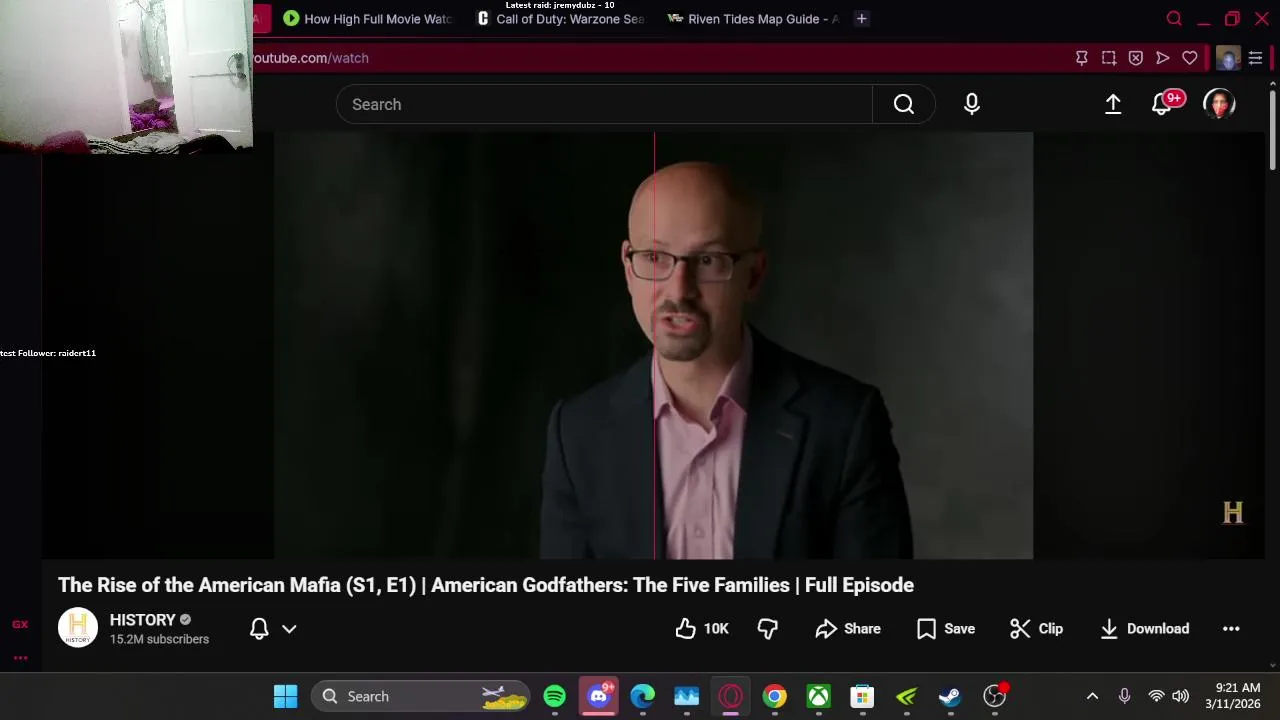
Task: Click the GX icon in Opera sidebar
Action: (x=20, y=625)
